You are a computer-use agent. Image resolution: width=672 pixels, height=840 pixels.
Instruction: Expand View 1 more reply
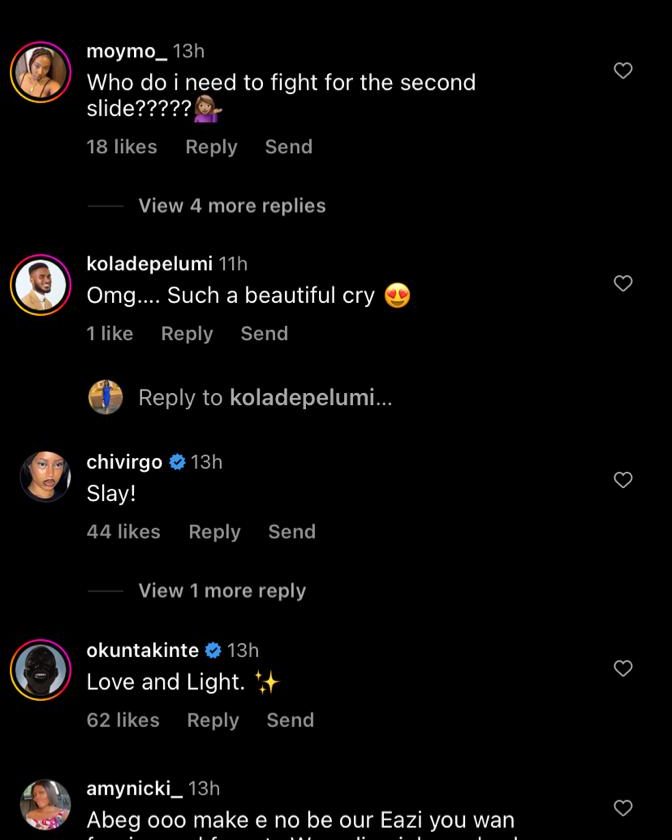[222, 591]
